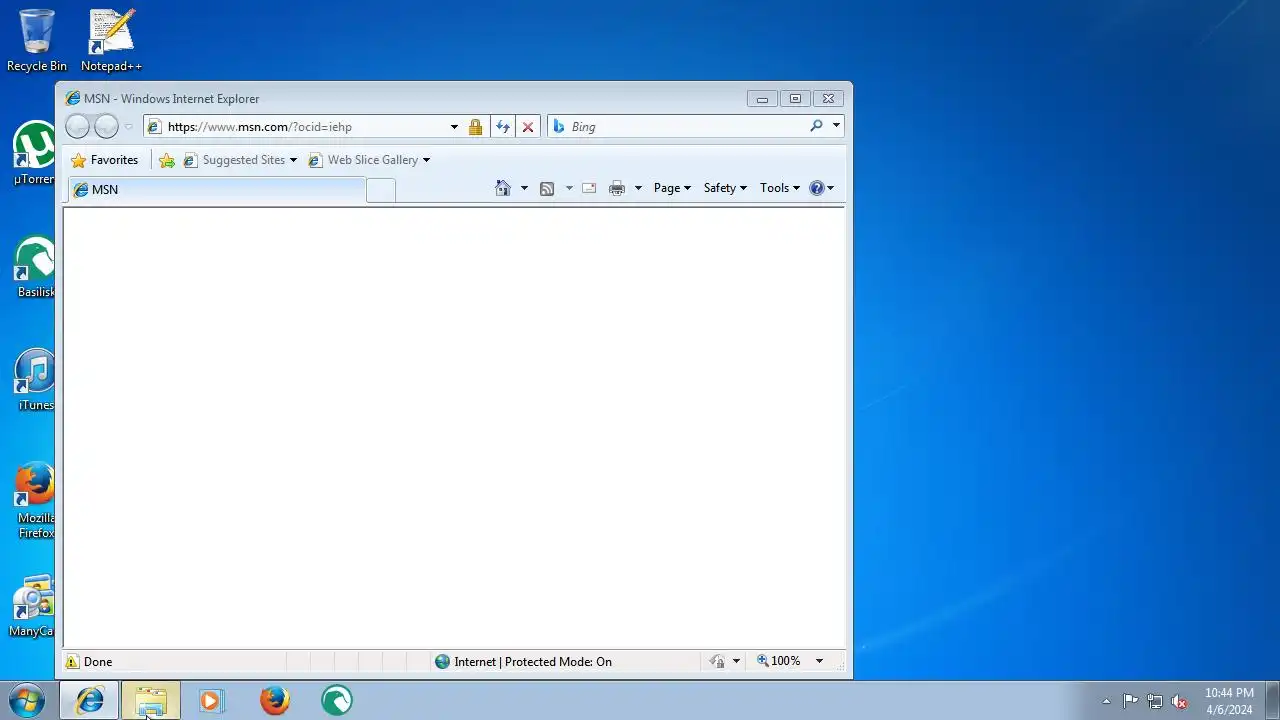Click the Home page icon
Screen dimensions: 1280x720
503,188
